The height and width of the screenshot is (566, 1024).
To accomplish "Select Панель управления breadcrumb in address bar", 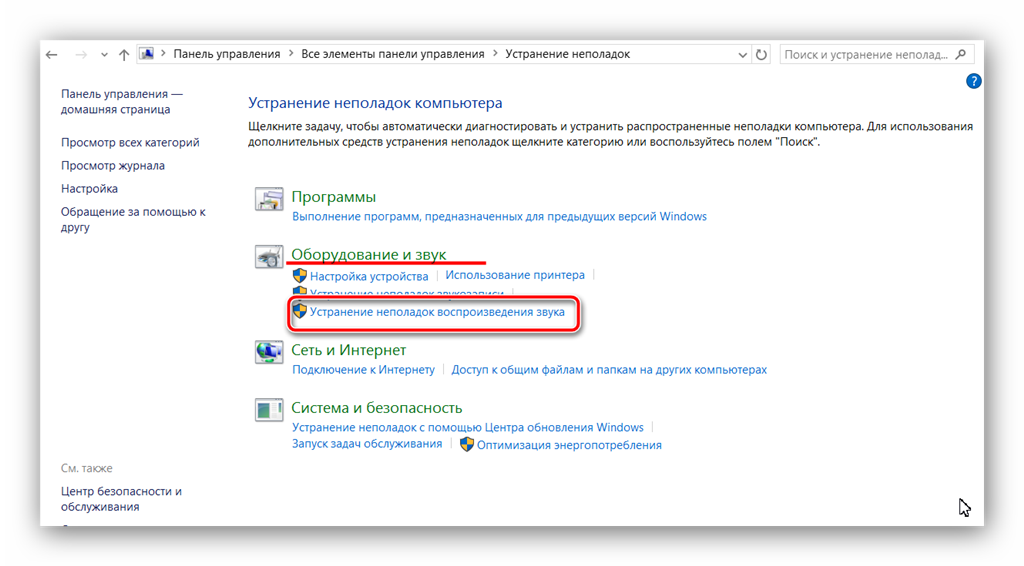I will (x=227, y=54).
